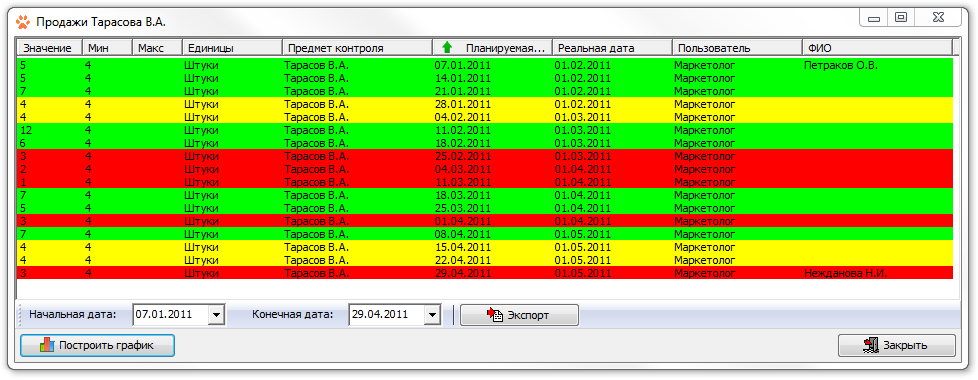Click the exit door icon on Закрыть
978x380 pixels.
(871, 345)
